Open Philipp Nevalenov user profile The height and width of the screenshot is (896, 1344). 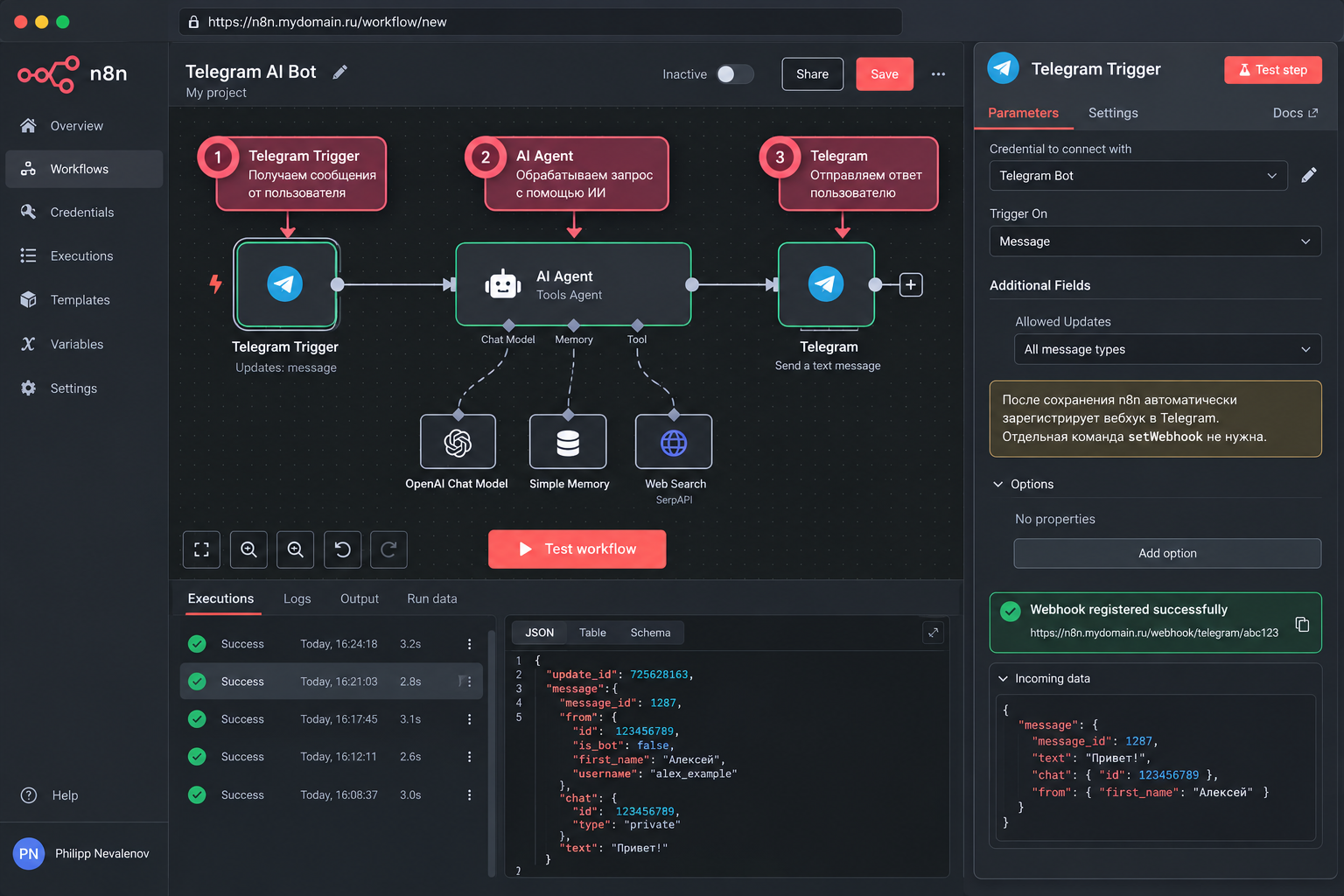(x=83, y=854)
